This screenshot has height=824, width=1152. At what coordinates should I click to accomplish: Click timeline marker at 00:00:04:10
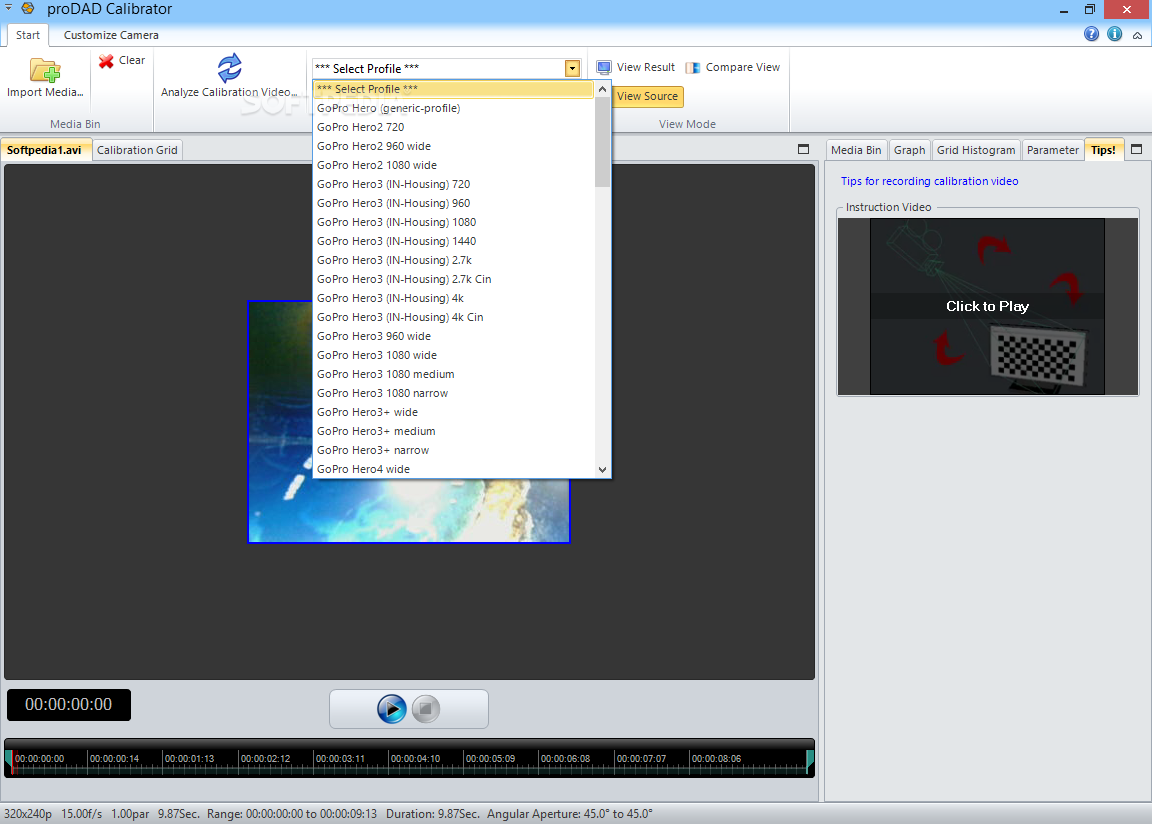coord(417,759)
